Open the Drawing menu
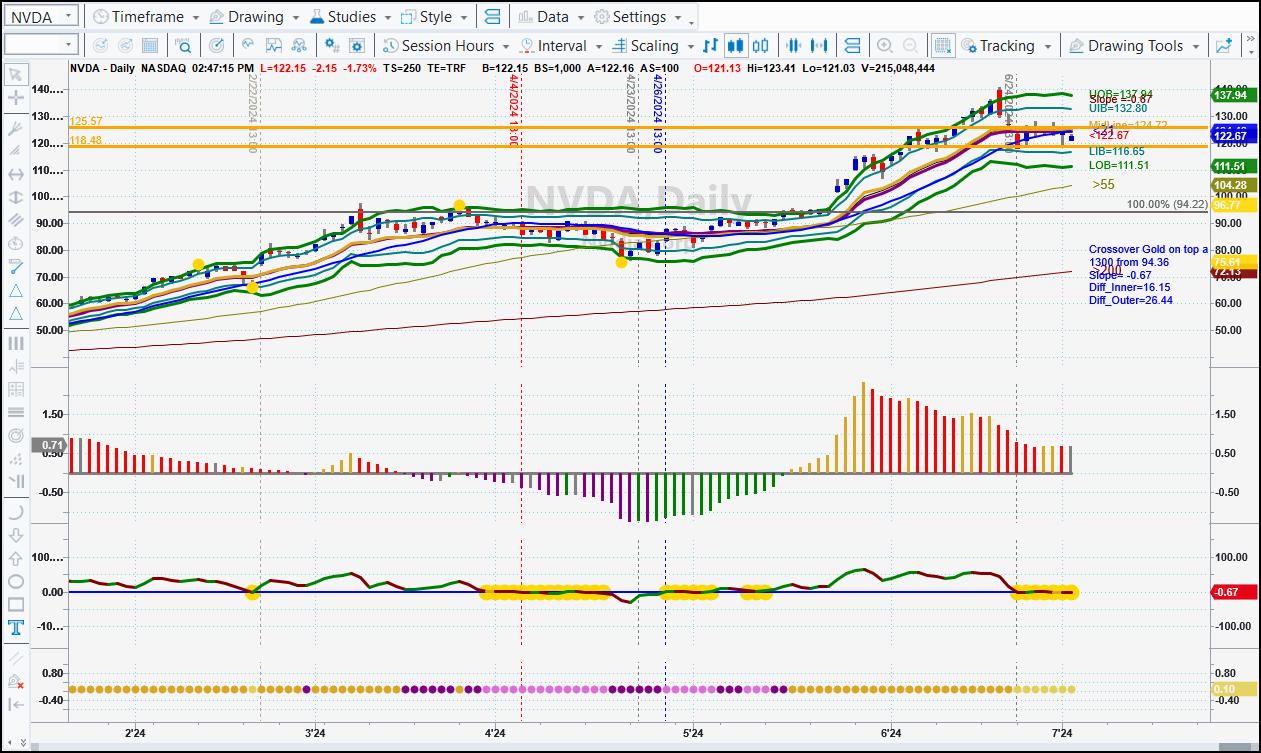 click(x=254, y=17)
